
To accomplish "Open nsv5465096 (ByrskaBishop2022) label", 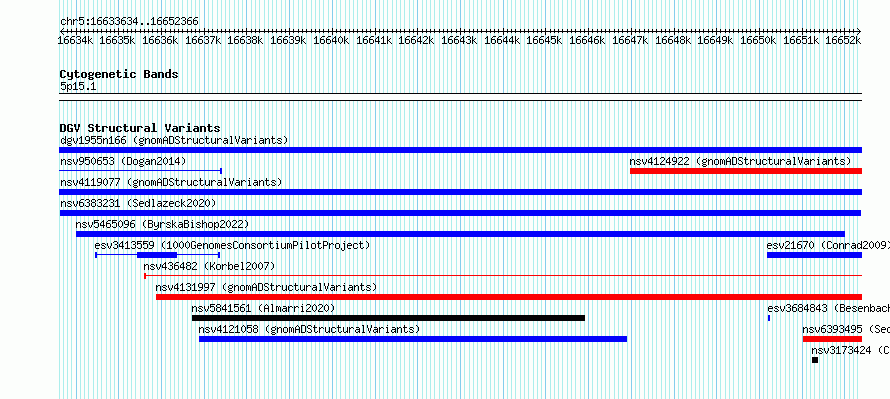I will pyautogui.click(x=162, y=224).
